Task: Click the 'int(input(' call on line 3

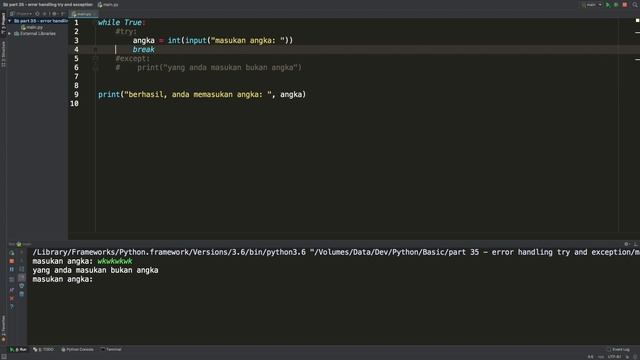Action: (189, 40)
